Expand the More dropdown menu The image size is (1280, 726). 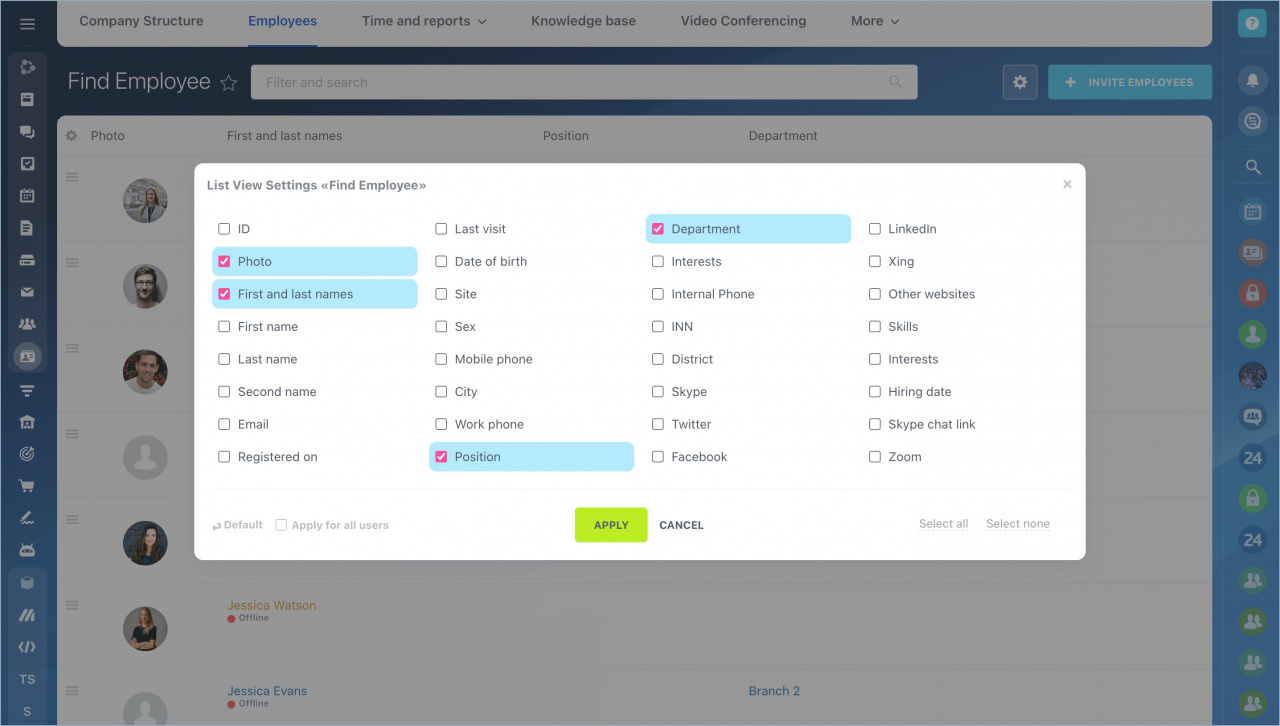tap(875, 21)
